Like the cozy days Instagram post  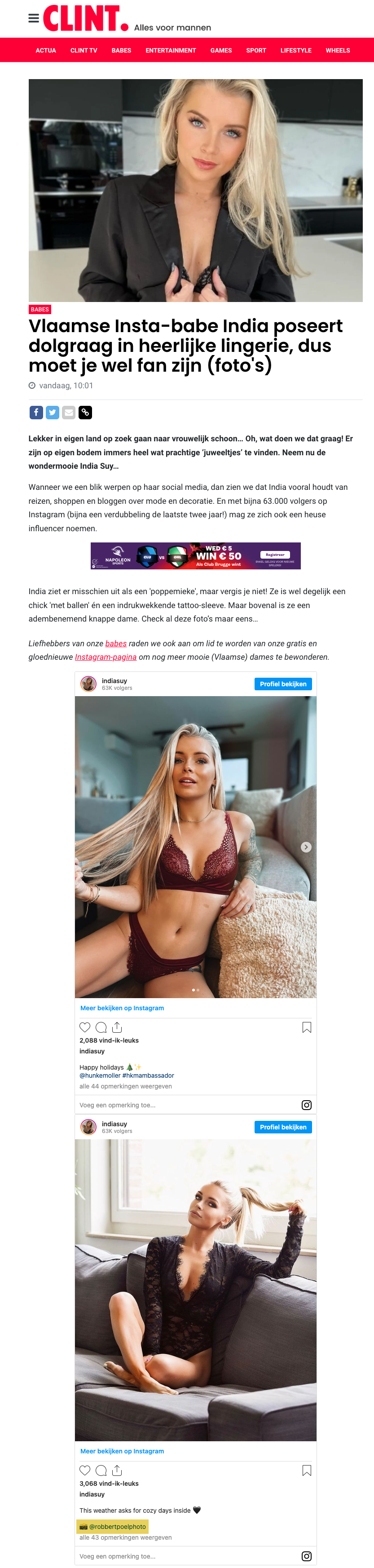coord(85,1470)
